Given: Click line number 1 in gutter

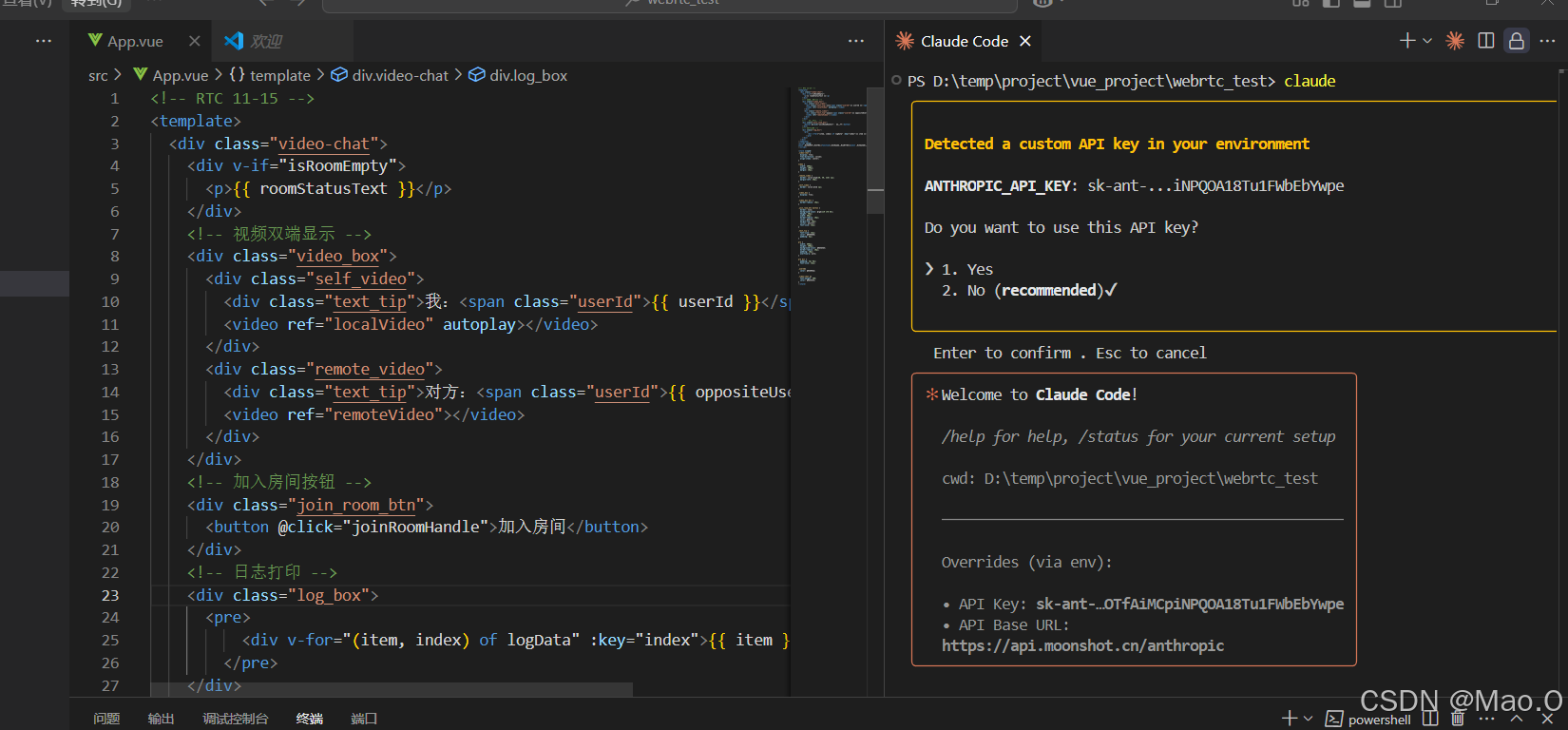Looking at the screenshot, I should 115,98.
